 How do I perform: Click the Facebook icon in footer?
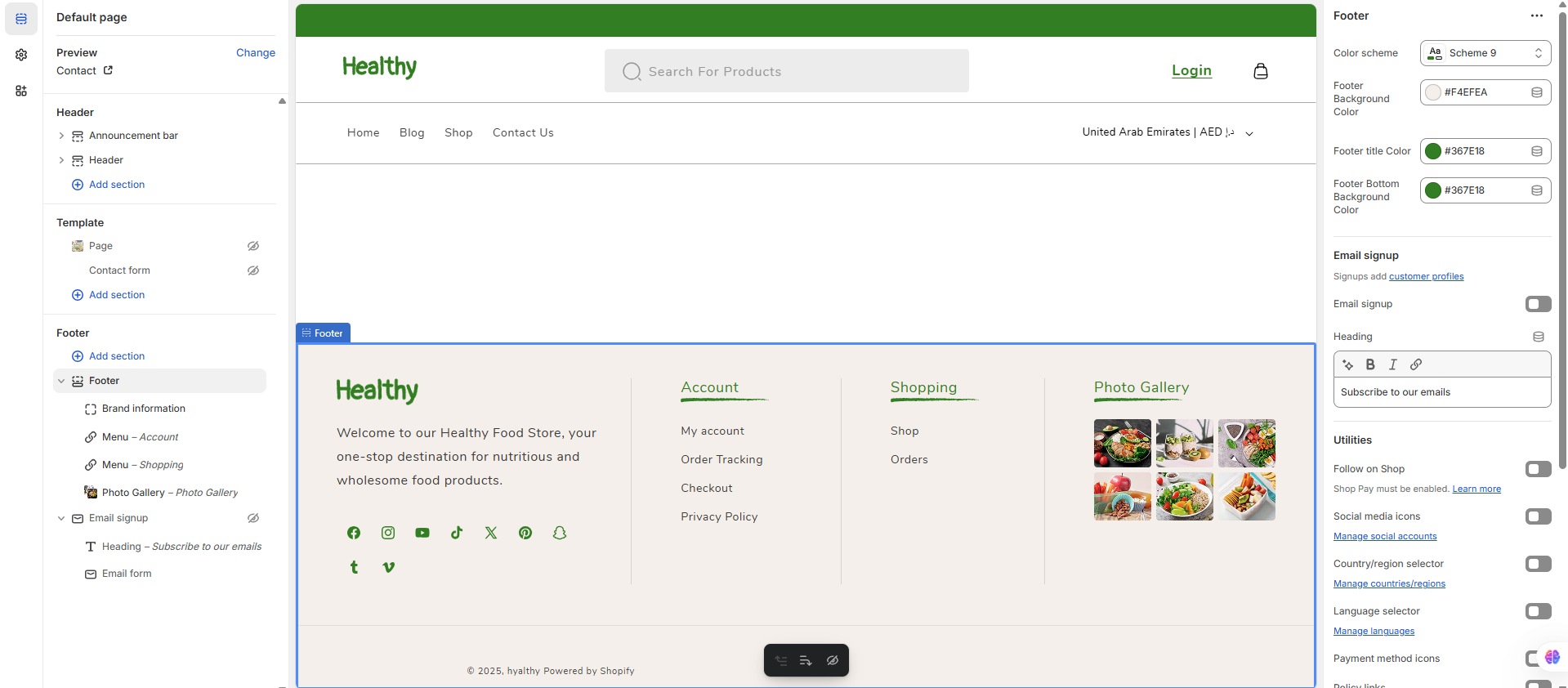point(354,533)
